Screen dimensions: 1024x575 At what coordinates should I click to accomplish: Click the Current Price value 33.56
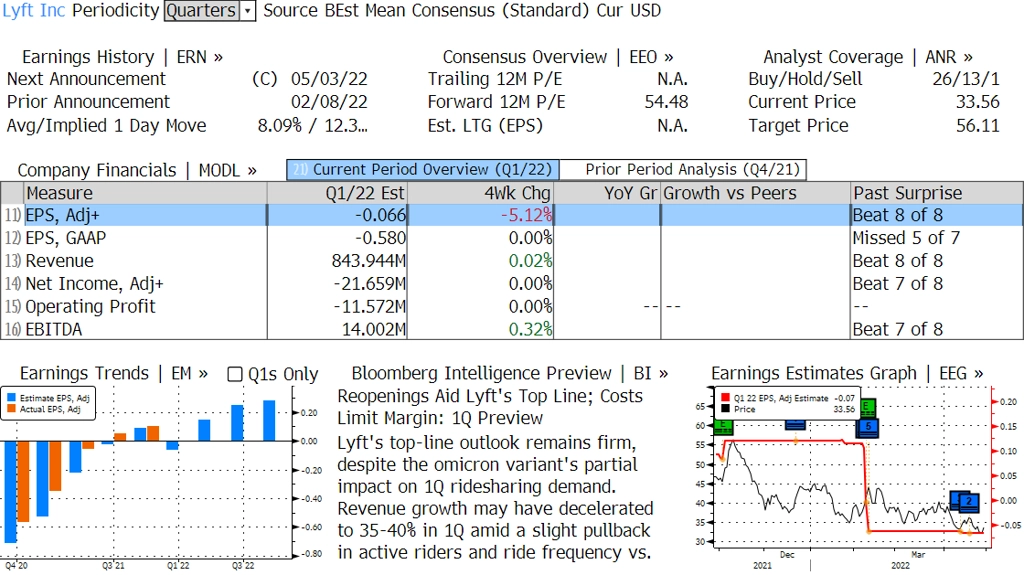point(978,102)
